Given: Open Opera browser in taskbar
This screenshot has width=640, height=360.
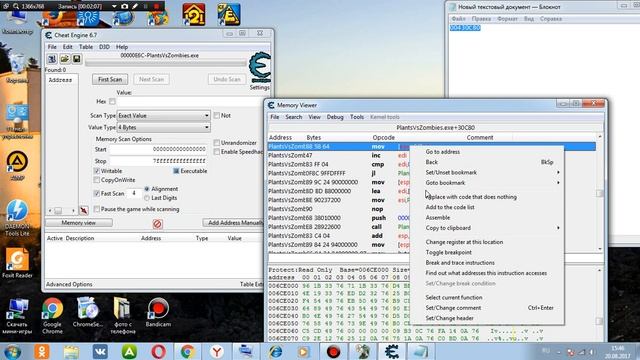Looking at the screenshot, I should 158,351.
